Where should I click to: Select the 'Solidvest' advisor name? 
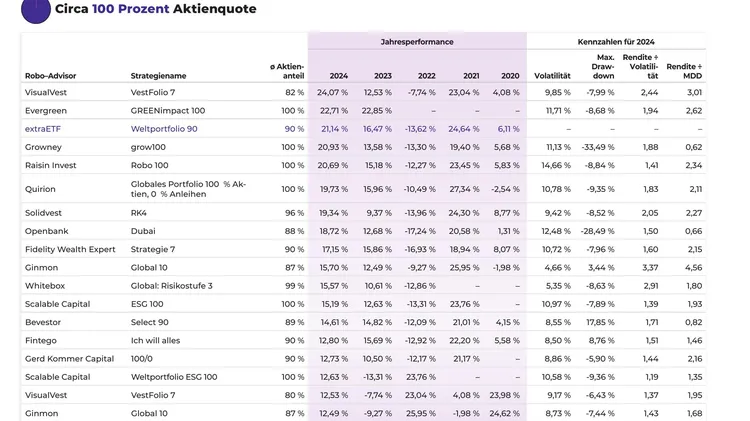44,213
